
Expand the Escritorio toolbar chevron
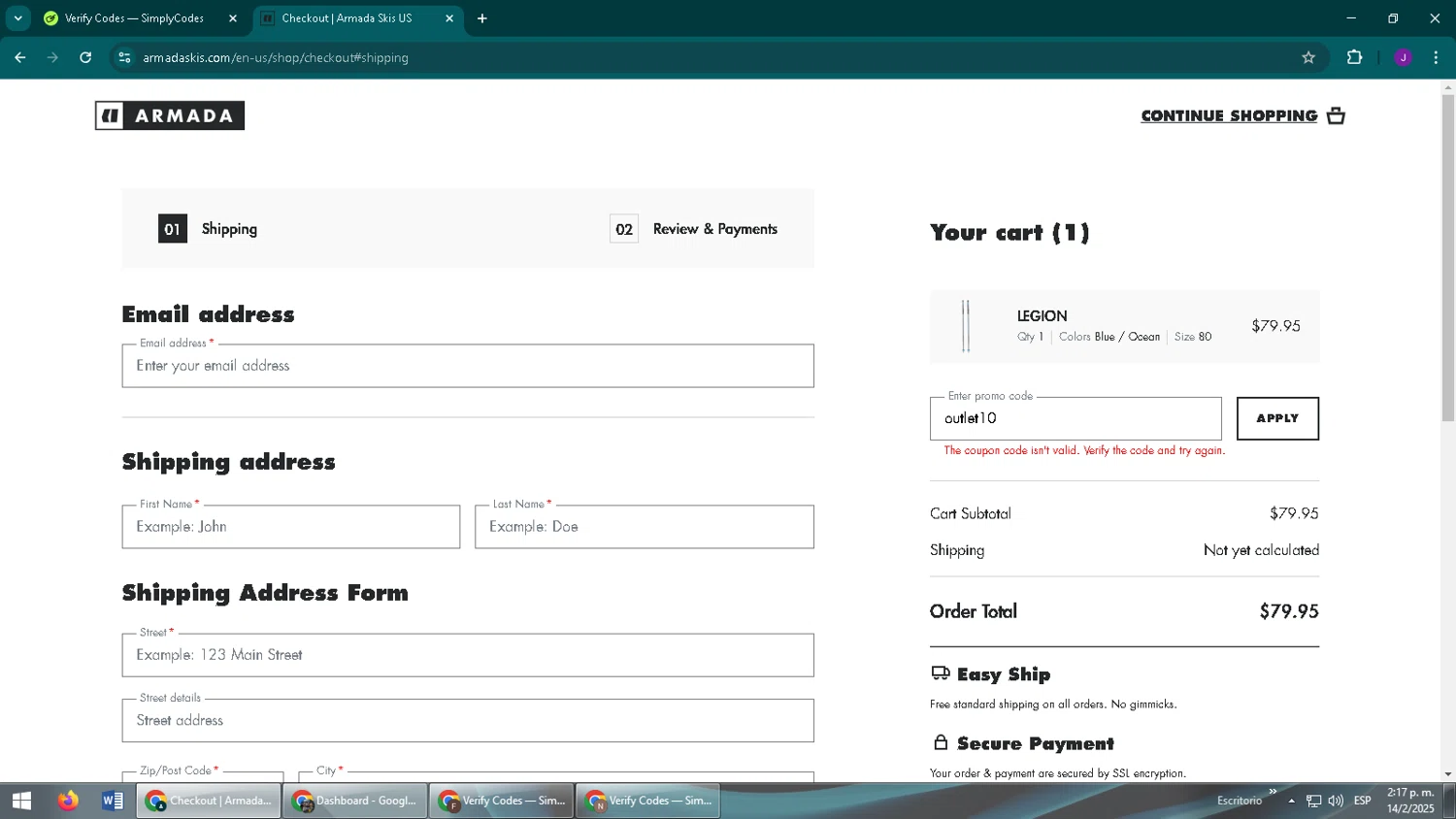pos(1273,792)
